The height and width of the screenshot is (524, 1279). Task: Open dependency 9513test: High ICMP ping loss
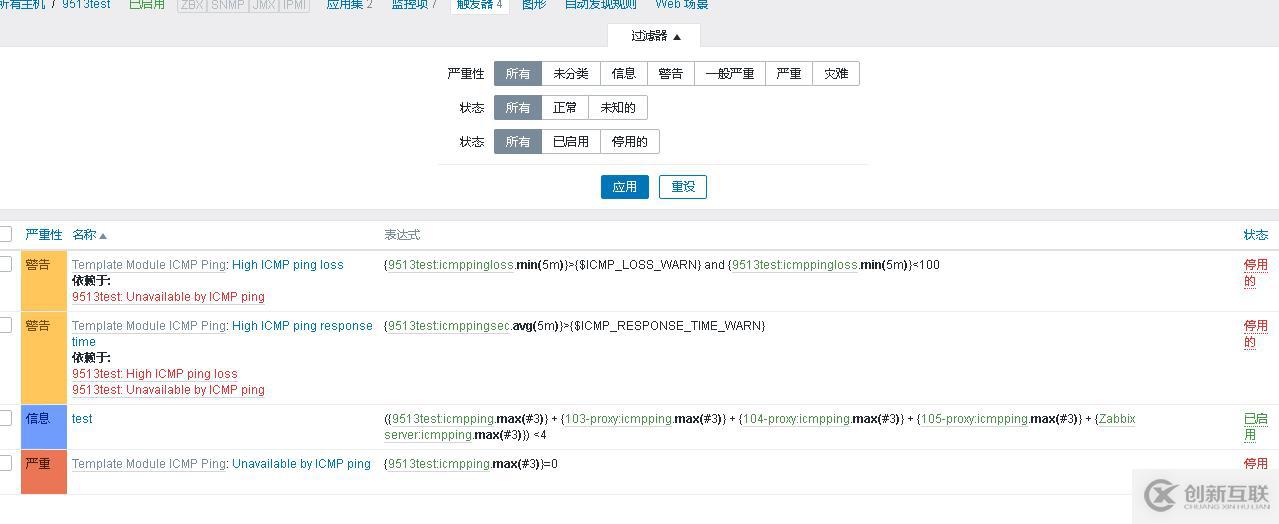(x=155, y=374)
